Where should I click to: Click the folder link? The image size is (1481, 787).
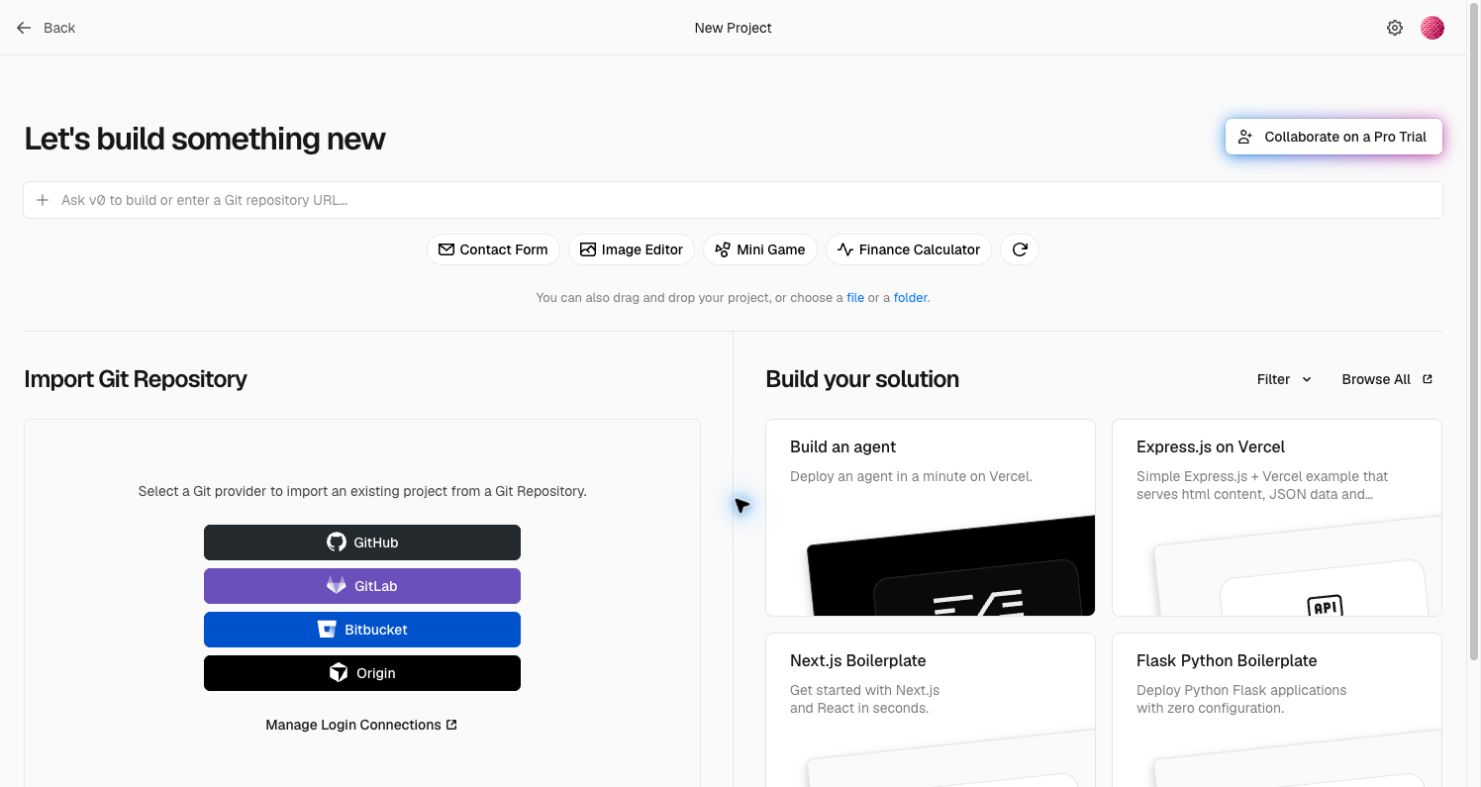910,298
